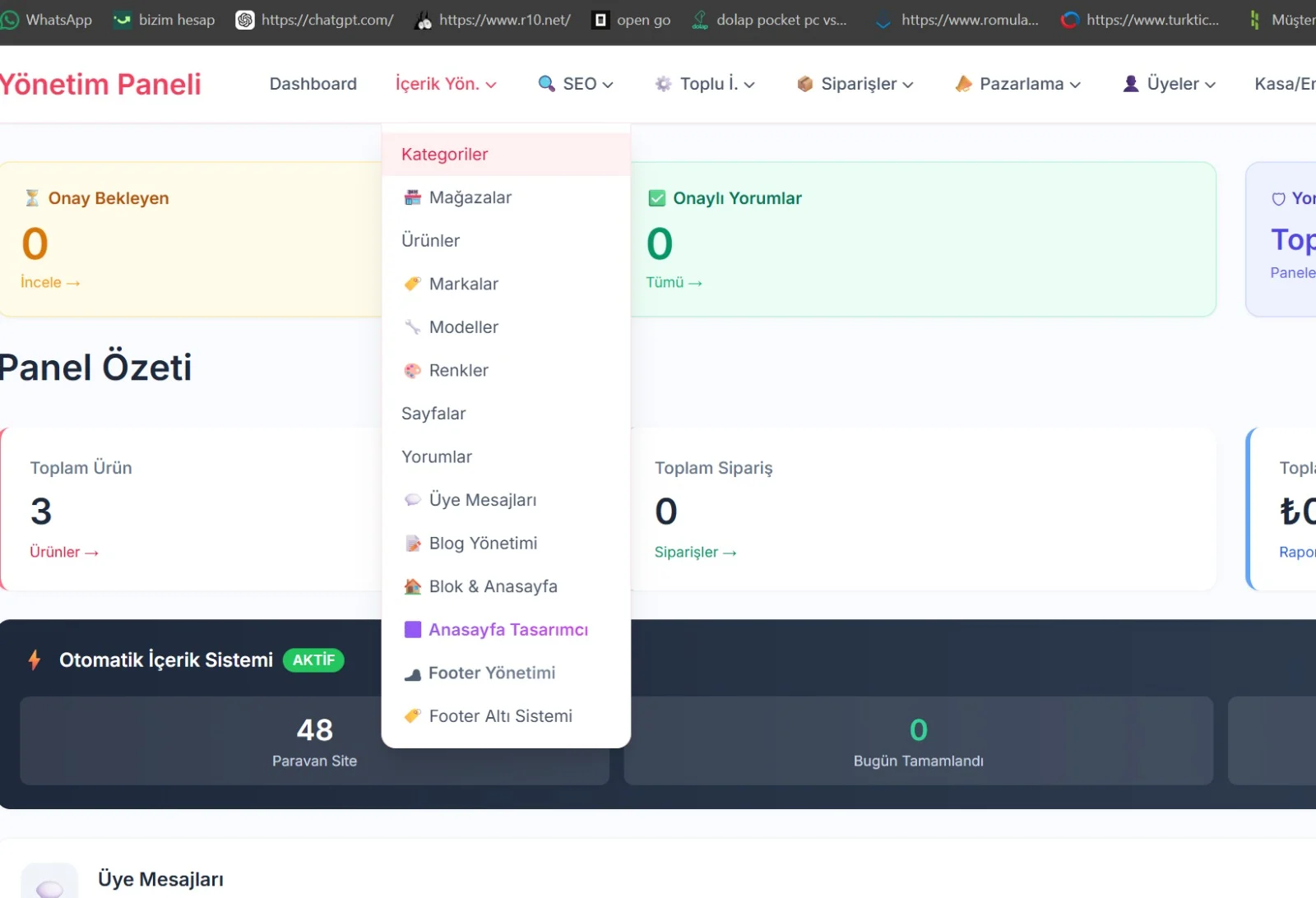1316x898 pixels.
Task: Click the Bugün Tamamlandı stat card
Action: pos(918,741)
